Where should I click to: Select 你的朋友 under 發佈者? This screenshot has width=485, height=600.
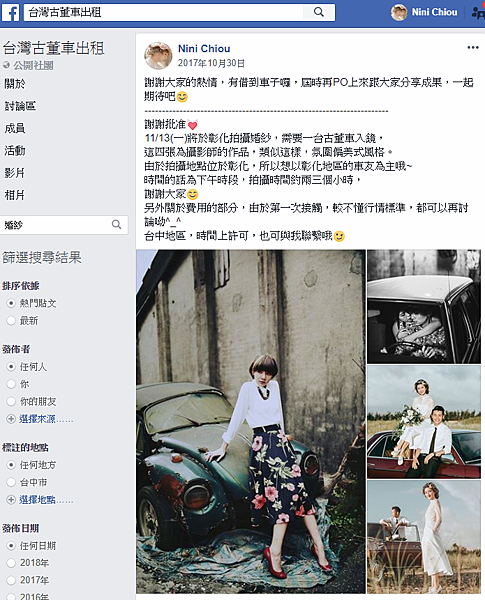click(11, 401)
